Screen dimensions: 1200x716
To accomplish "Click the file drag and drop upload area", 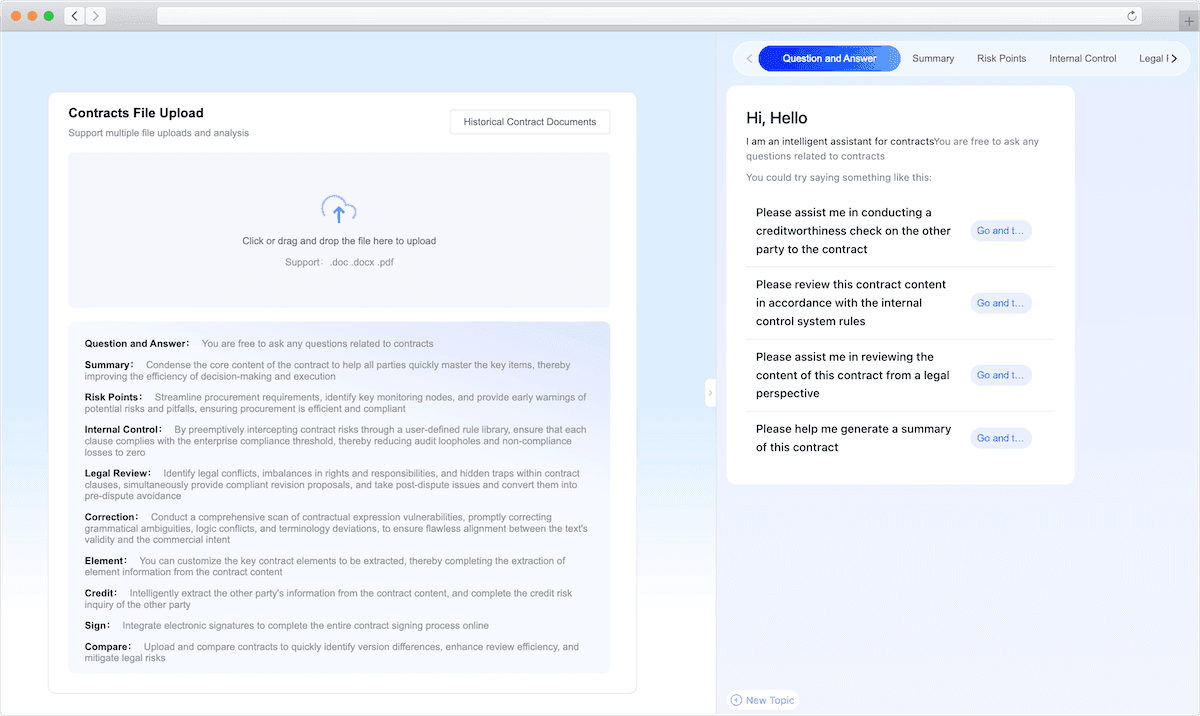I will point(339,230).
